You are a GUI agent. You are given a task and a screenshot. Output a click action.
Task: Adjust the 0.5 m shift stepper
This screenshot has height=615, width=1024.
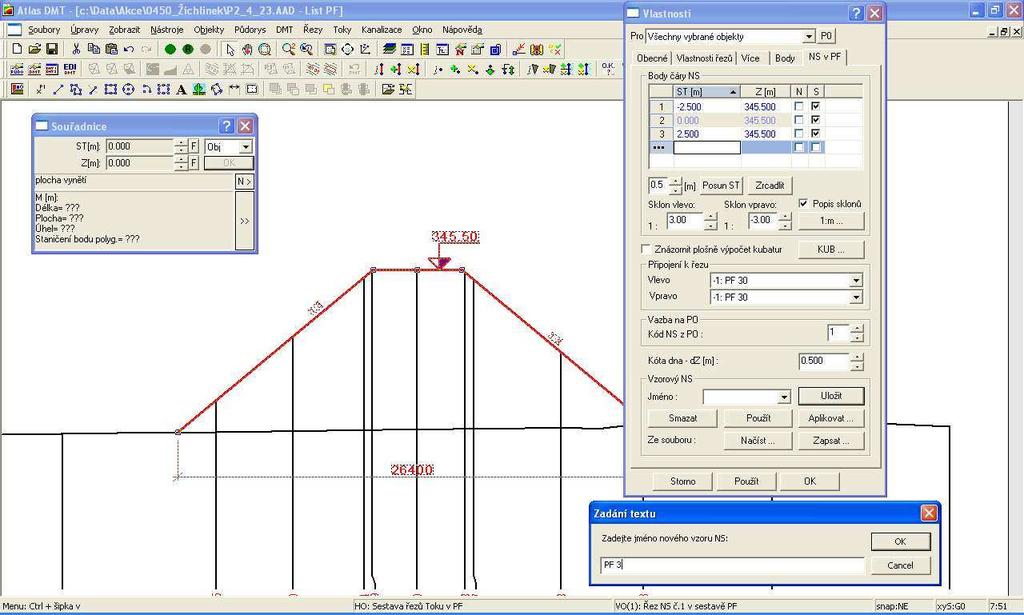click(x=675, y=185)
